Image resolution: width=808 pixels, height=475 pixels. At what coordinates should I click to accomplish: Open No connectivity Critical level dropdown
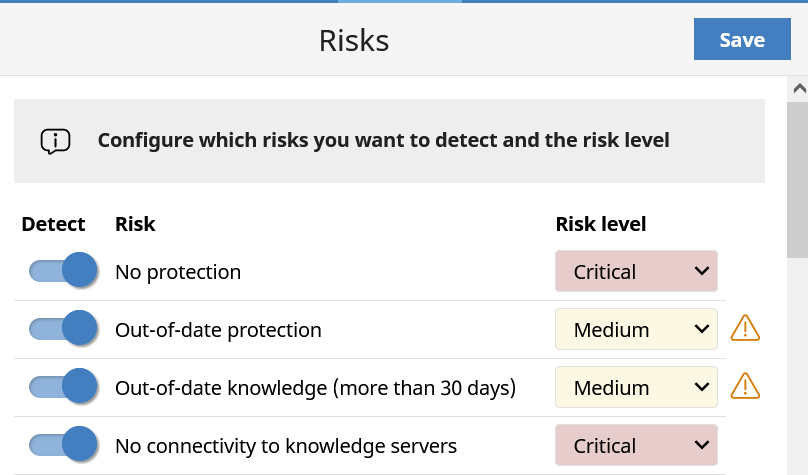(x=636, y=445)
